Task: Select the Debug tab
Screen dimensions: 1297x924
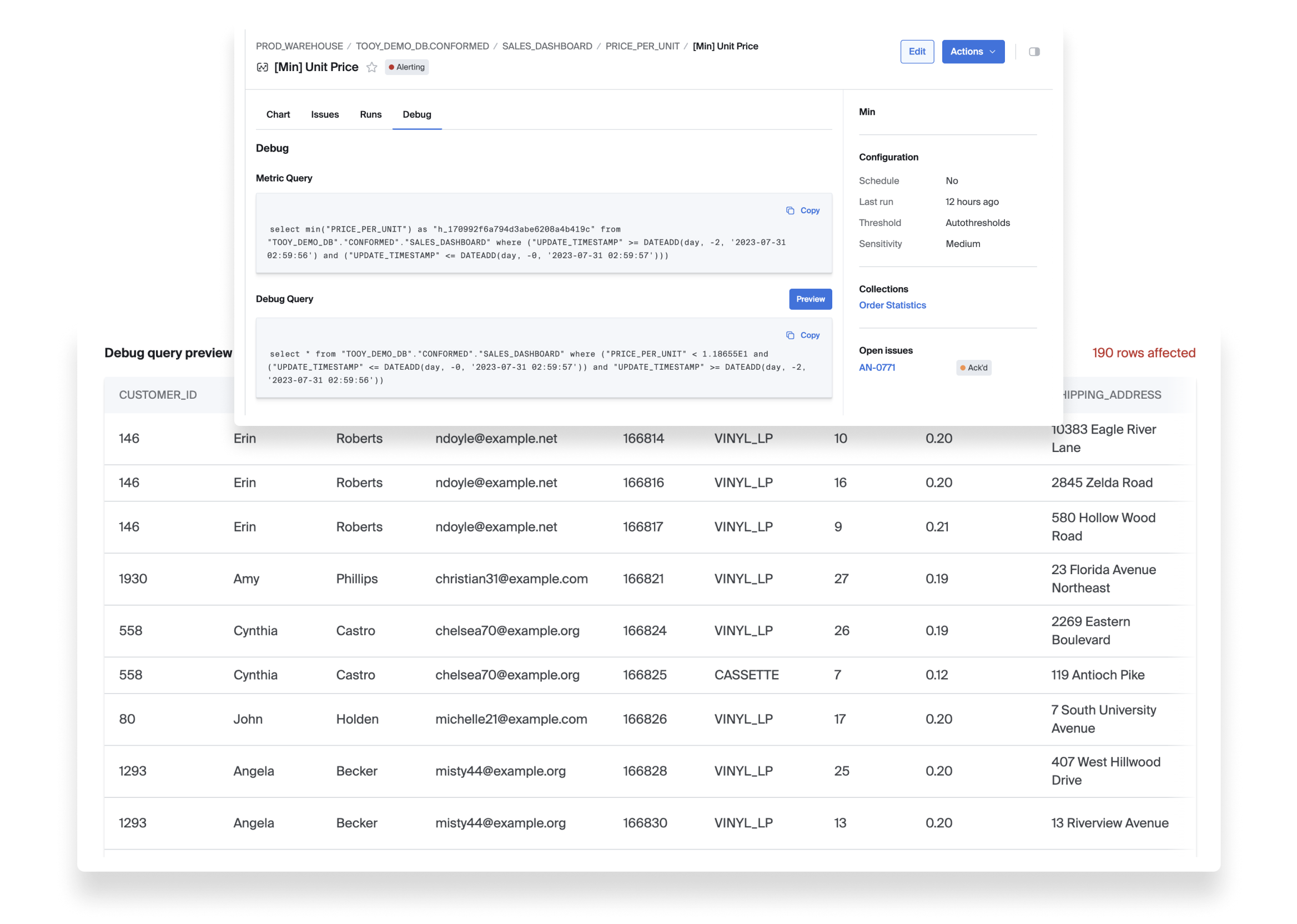Action: 416,114
